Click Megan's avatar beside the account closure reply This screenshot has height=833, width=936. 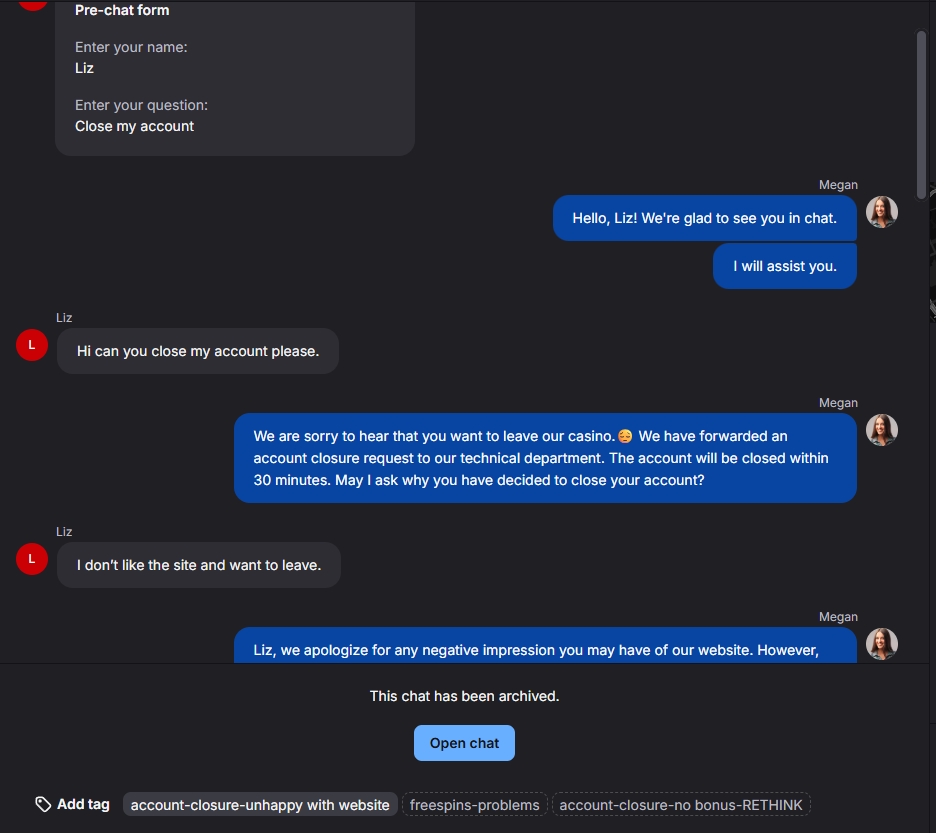point(881,430)
